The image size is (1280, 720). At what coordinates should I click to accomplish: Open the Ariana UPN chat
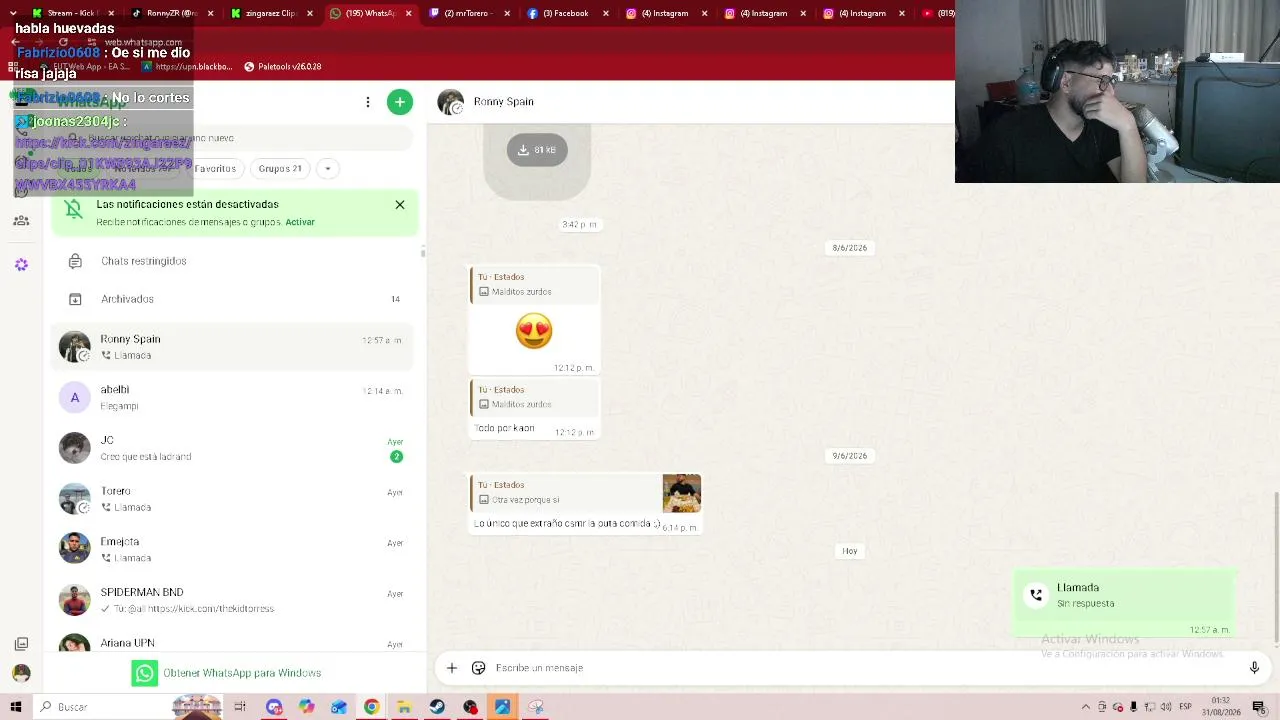(232, 642)
